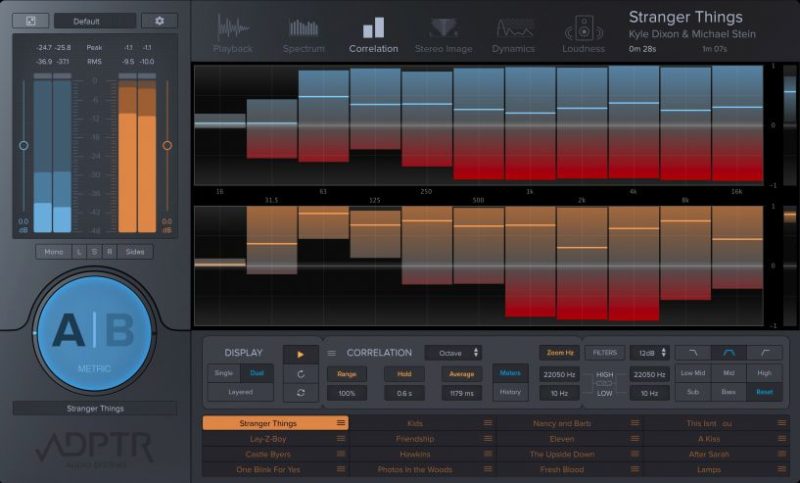Toggle the High/Low filter link icon

click(605, 384)
